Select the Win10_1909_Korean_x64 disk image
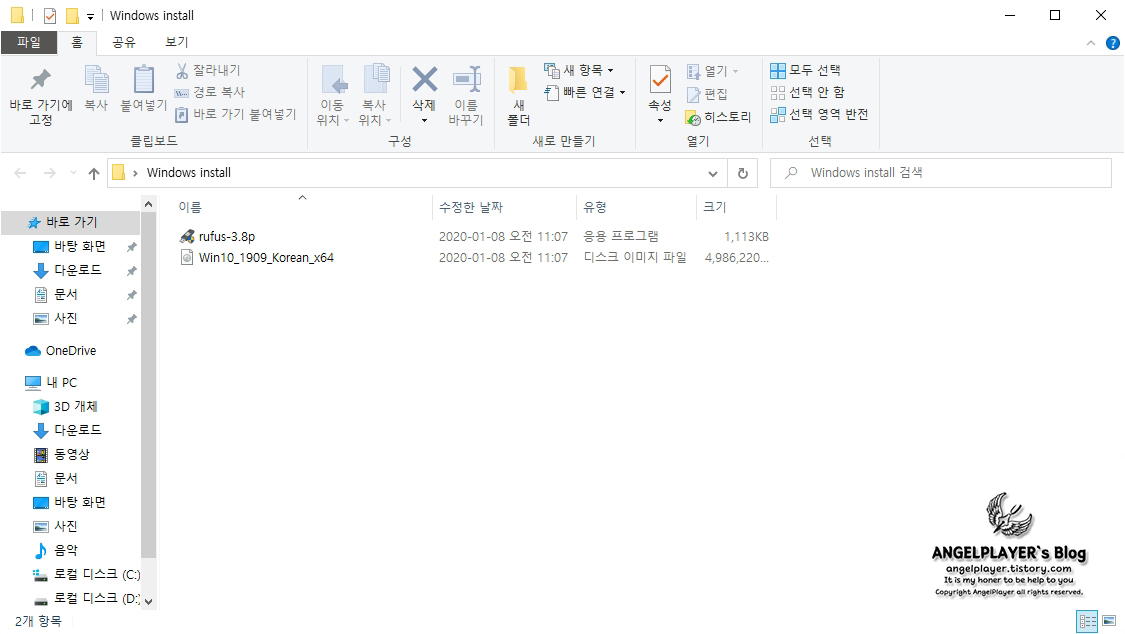Screen dimensions: 1125x634 pos(265,257)
